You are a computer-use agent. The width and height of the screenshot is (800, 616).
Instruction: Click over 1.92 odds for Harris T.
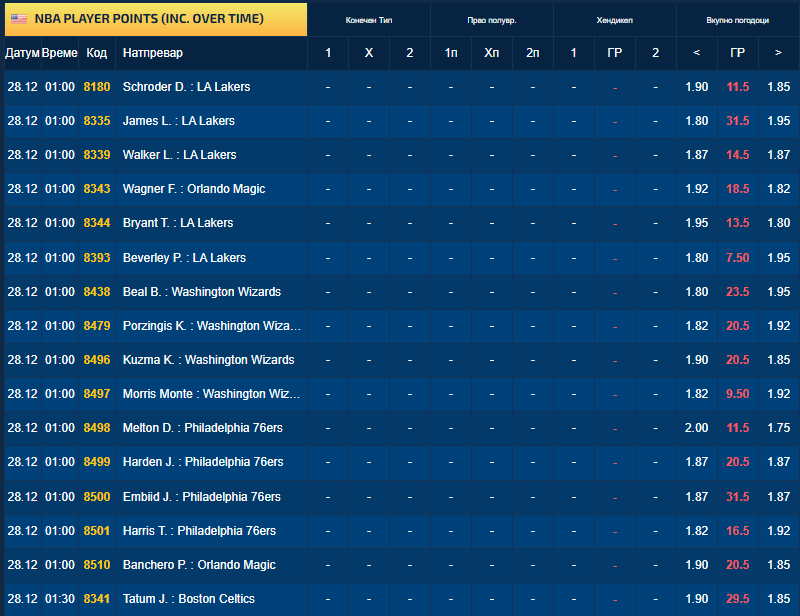tap(779, 531)
